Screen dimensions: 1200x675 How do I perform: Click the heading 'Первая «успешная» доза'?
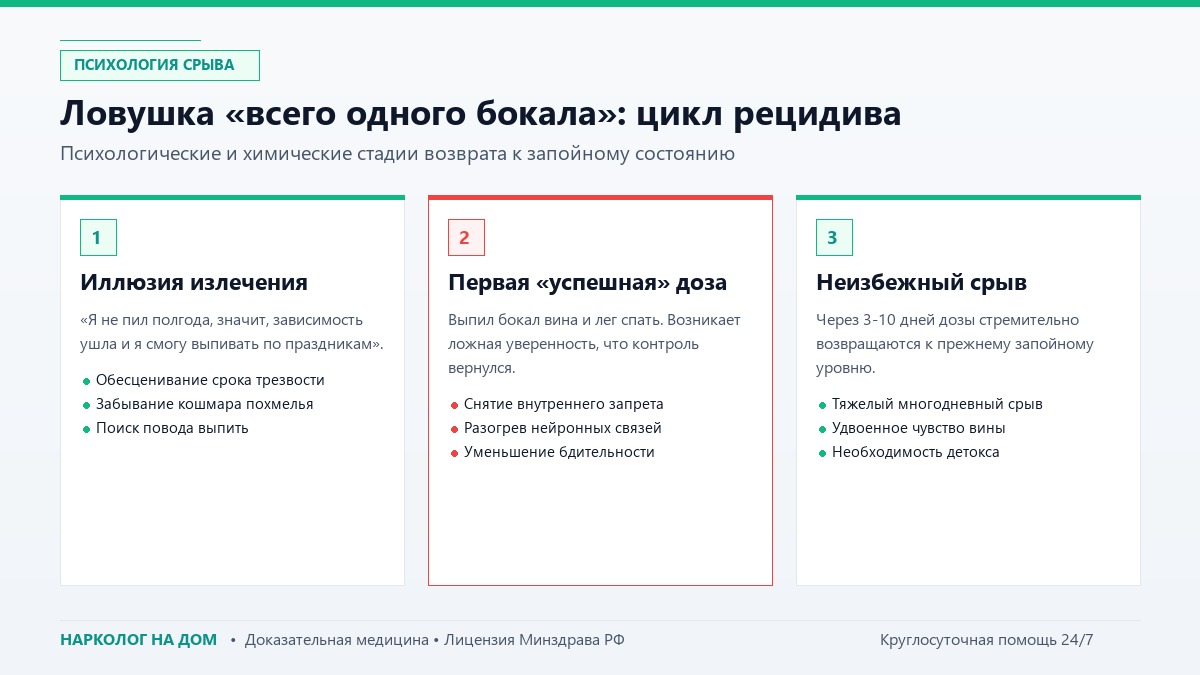pyautogui.click(x=587, y=282)
